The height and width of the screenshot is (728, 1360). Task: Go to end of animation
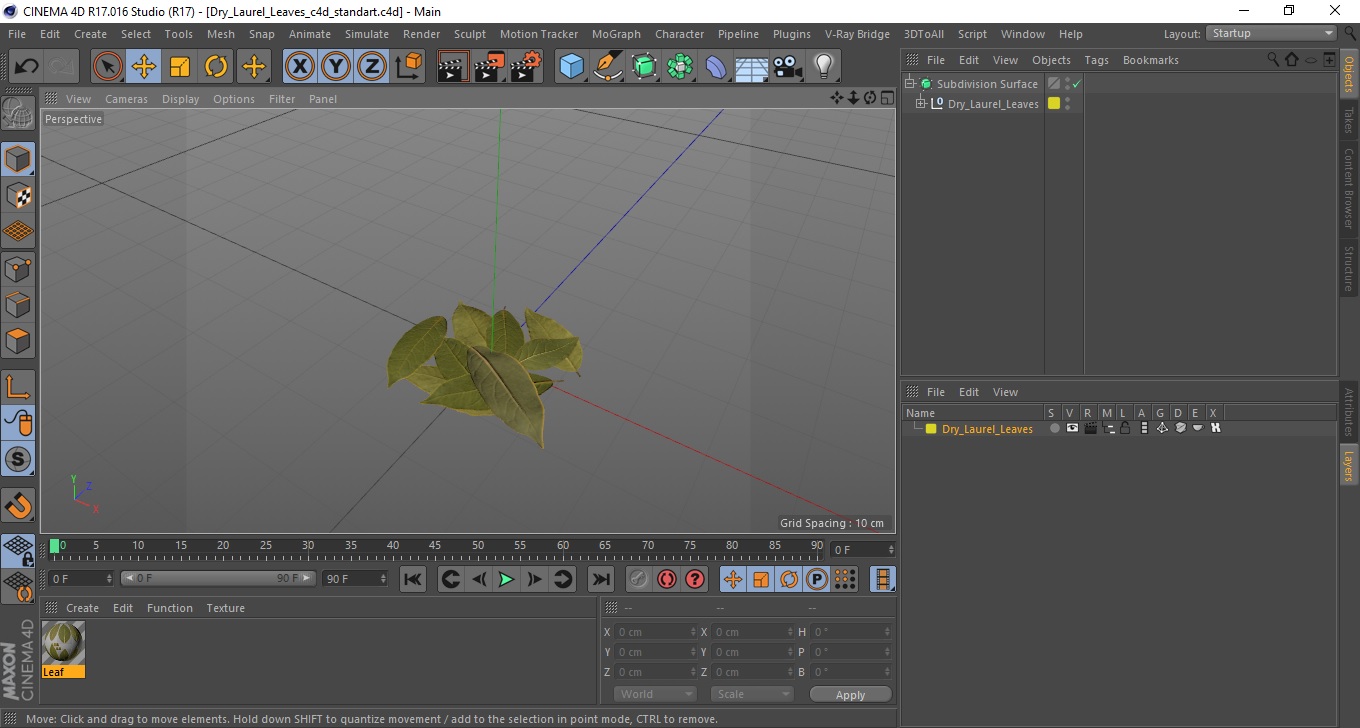600,579
